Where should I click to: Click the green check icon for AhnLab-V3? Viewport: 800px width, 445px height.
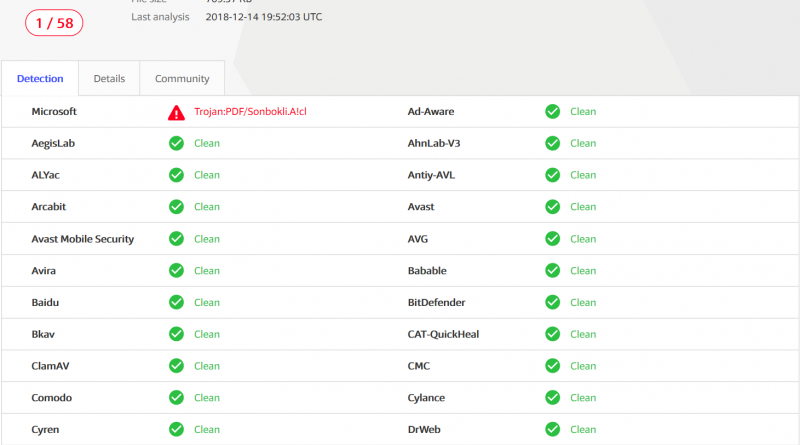pos(553,143)
